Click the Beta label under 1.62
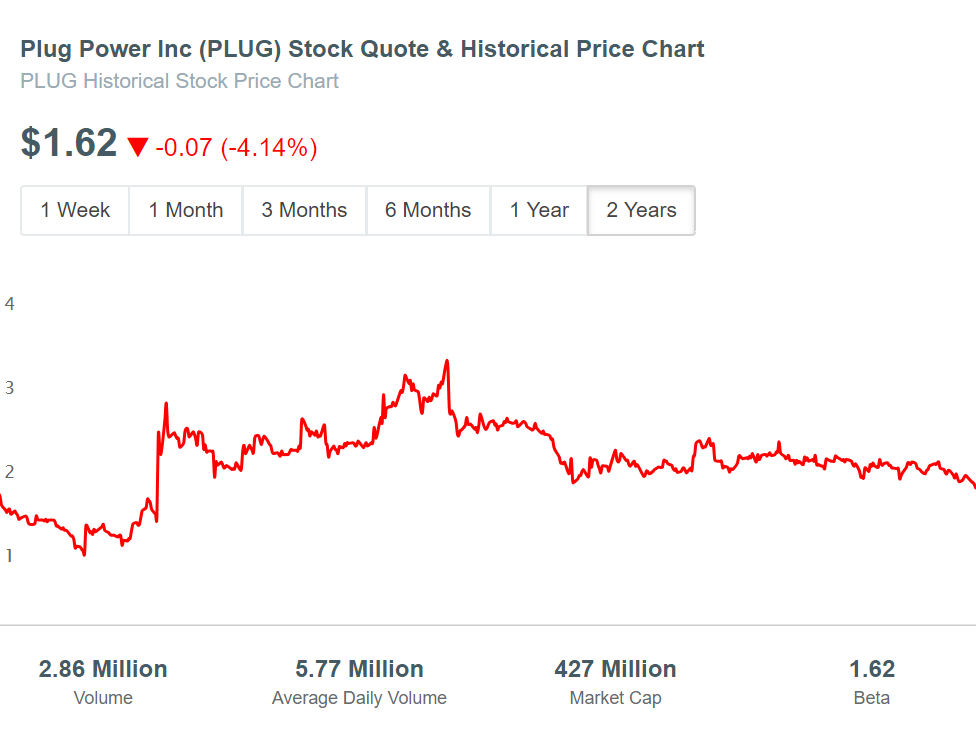 [871, 698]
